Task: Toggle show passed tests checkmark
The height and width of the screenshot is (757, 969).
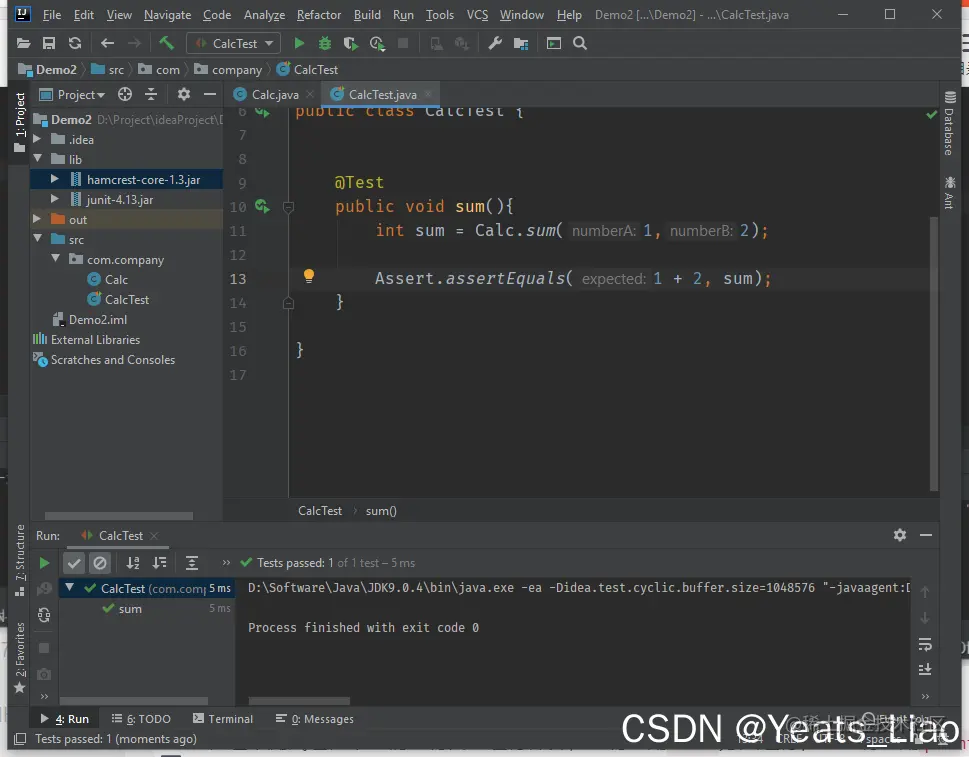Action: [74, 563]
